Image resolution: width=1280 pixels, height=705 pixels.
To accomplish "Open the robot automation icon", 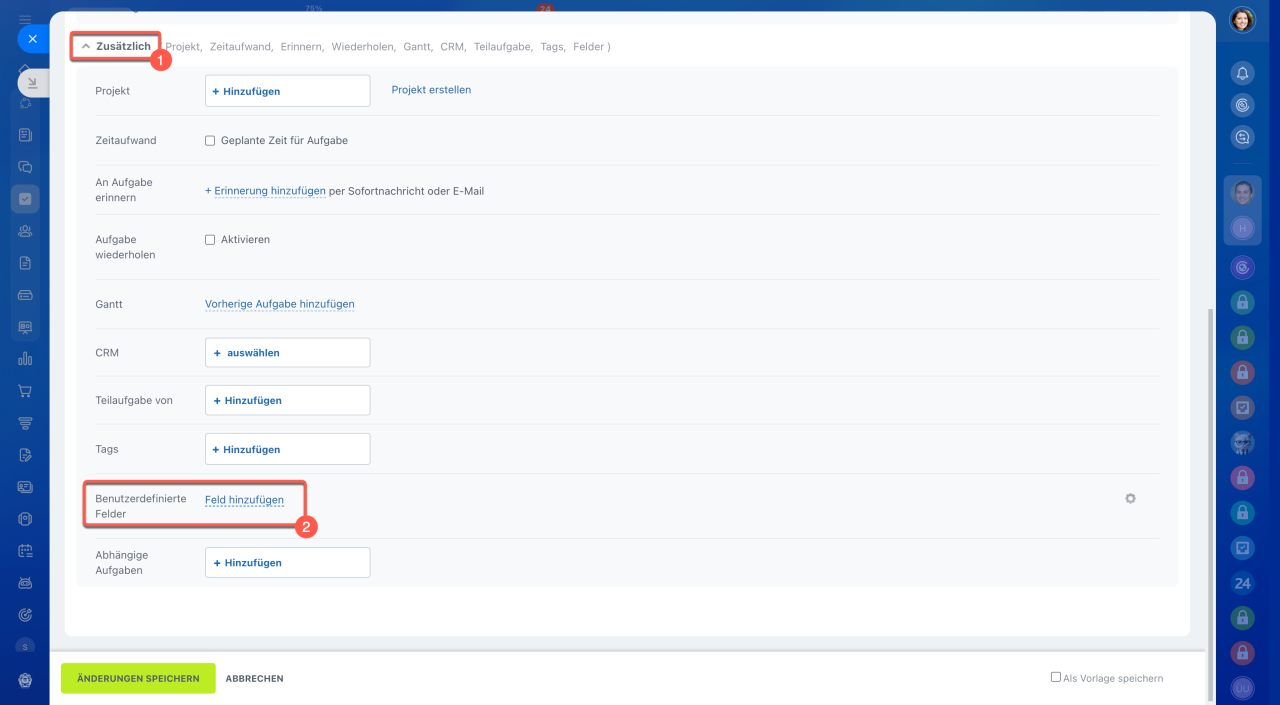I will 25,583.
